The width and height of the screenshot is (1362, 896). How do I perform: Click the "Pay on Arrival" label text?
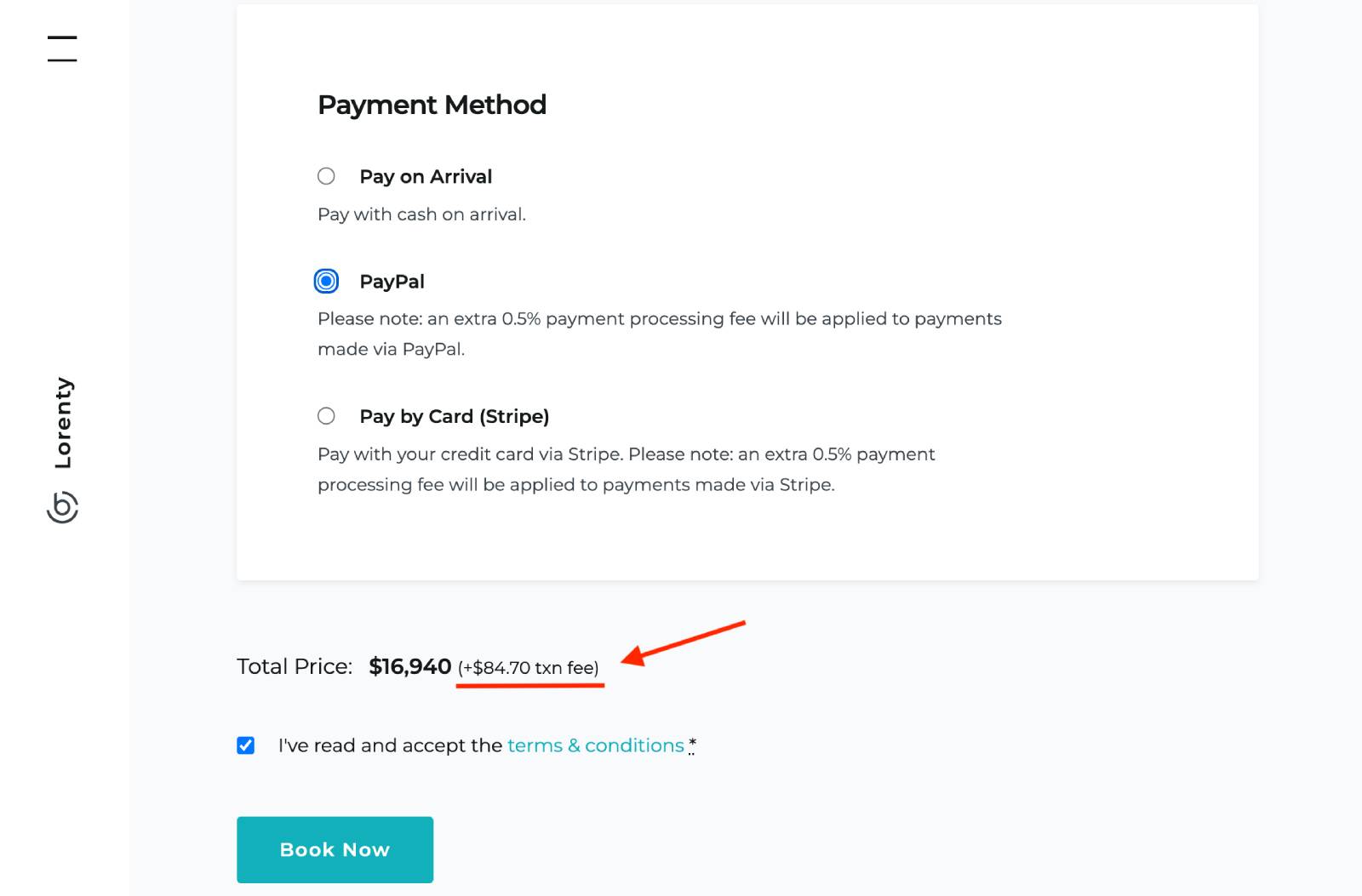coord(426,176)
